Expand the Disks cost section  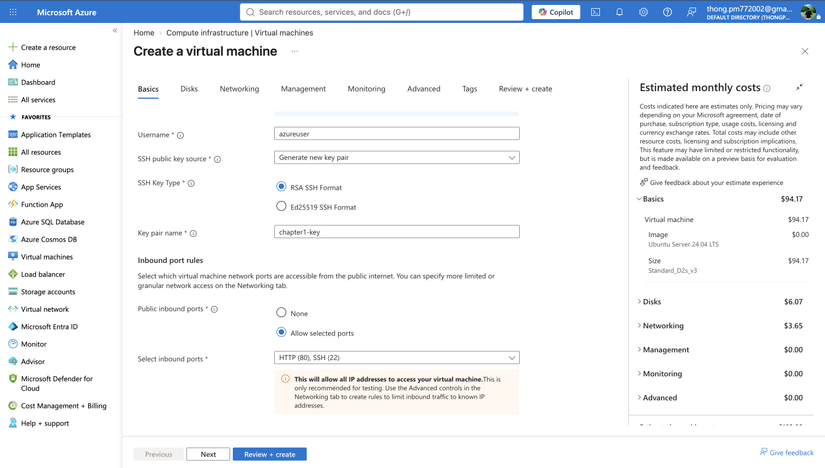(x=639, y=302)
